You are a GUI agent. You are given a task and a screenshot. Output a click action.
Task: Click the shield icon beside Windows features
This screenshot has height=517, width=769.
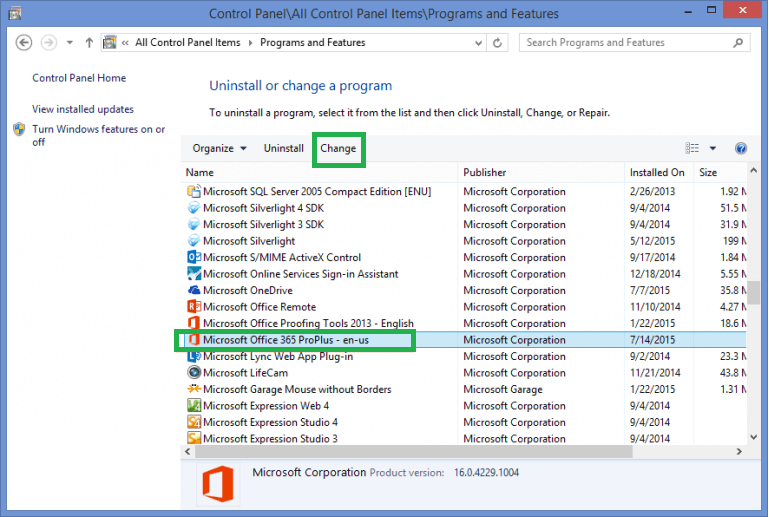(19, 129)
